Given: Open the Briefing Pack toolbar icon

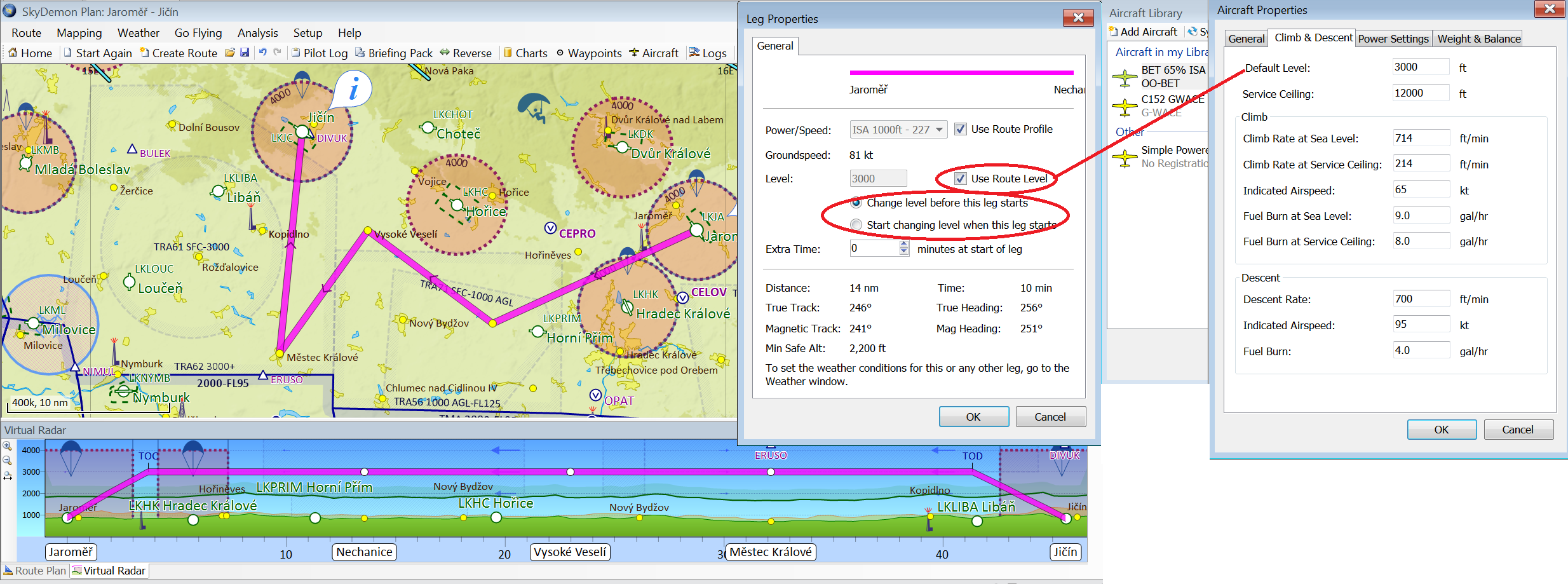Looking at the screenshot, I should 360,53.
